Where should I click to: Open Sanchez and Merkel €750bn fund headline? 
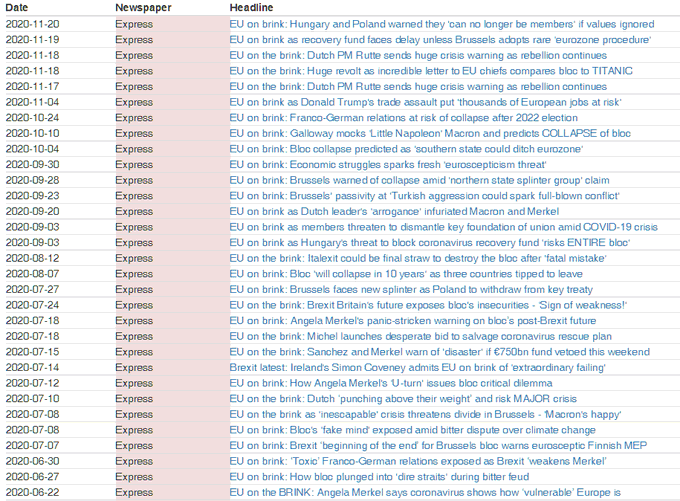[x=440, y=352]
